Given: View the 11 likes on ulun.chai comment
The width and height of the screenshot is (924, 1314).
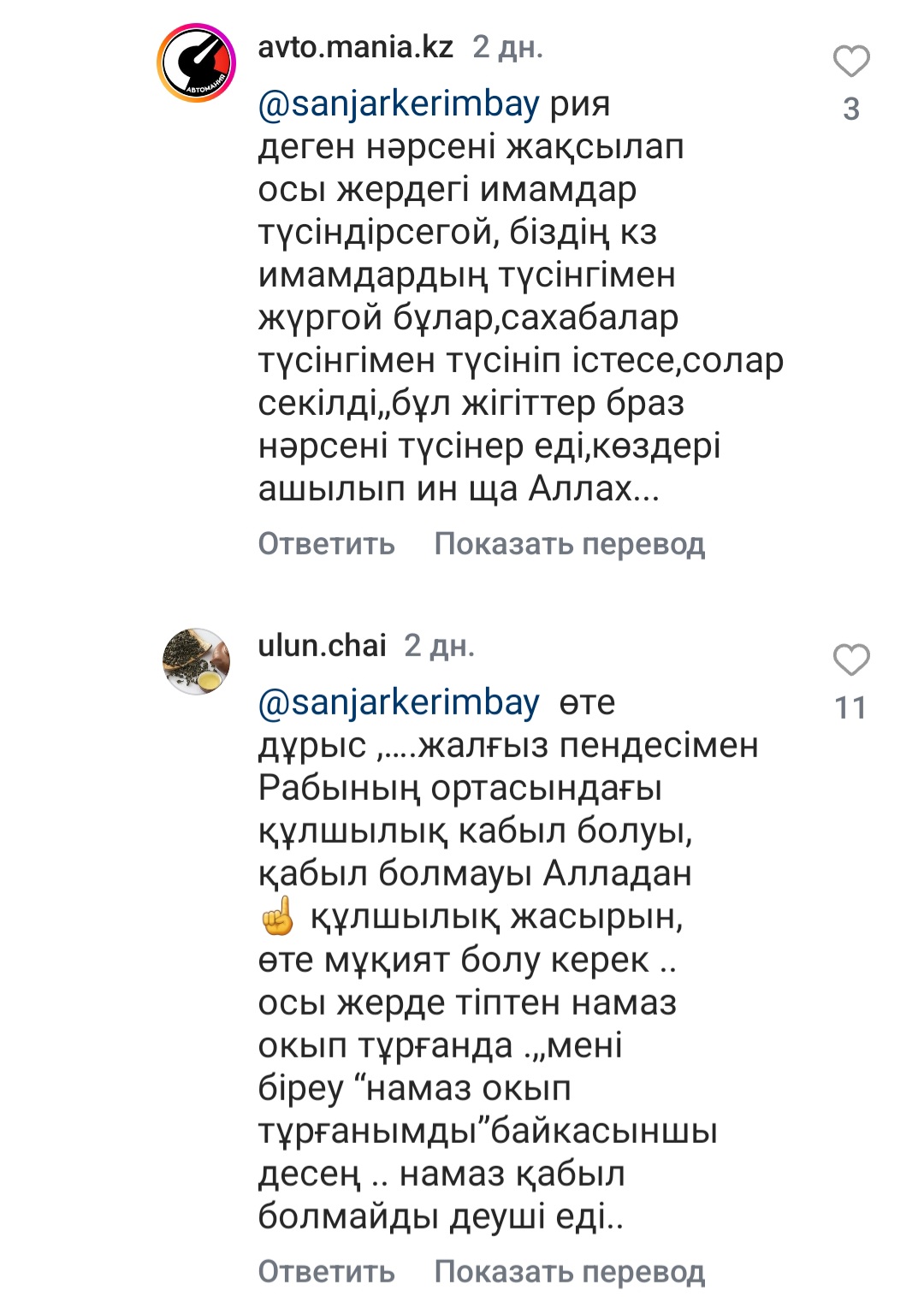Looking at the screenshot, I should [851, 707].
